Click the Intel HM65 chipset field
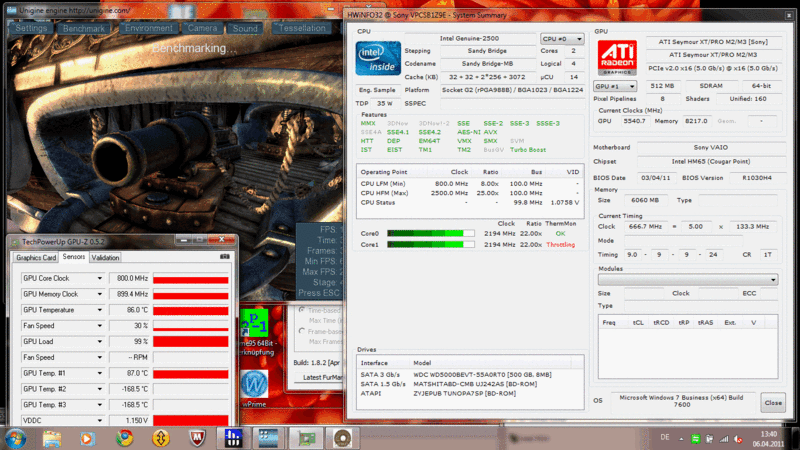Screen dimensions: 800x450 711,162
